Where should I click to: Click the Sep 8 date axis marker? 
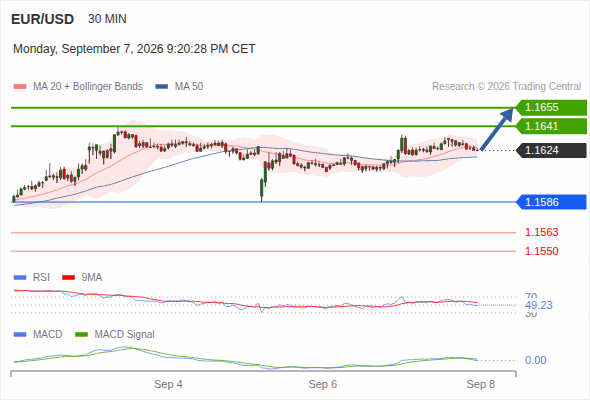(x=481, y=384)
